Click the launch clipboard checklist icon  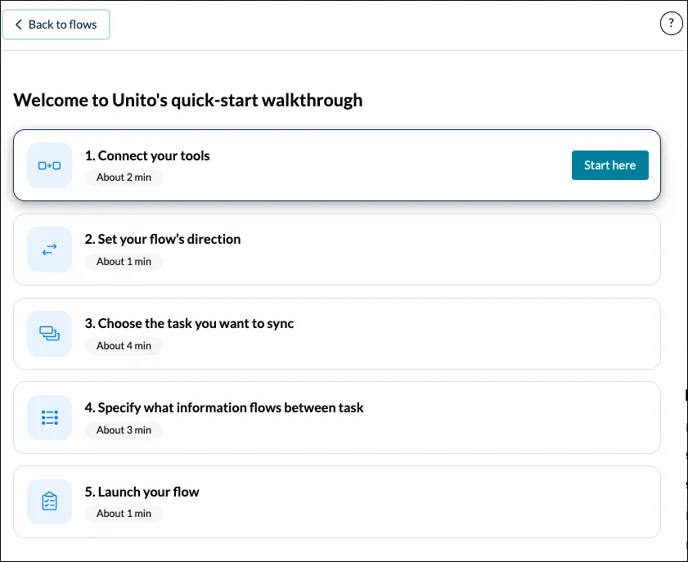tap(49, 502)
